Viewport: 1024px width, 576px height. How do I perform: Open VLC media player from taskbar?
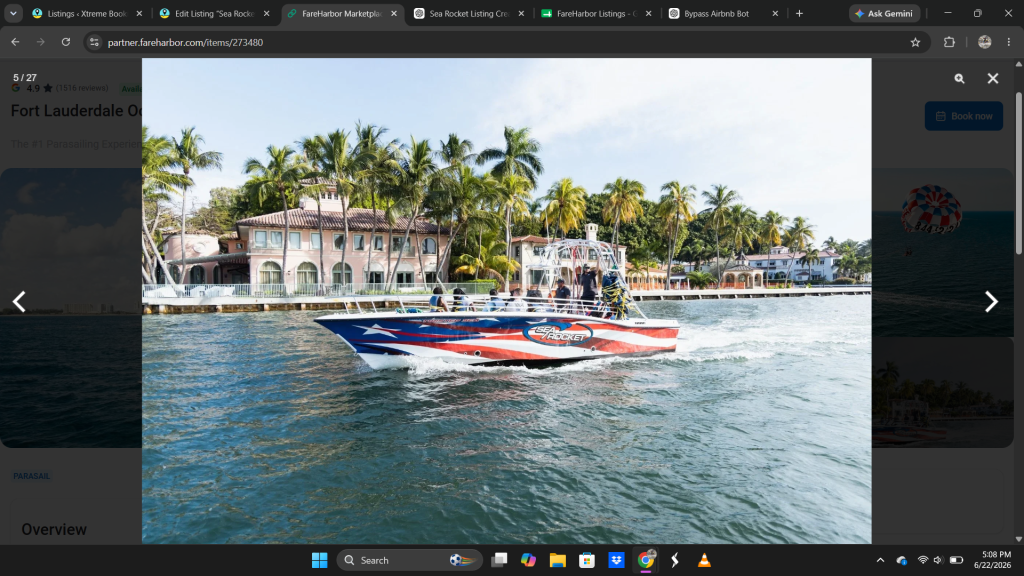click(704, 560)
